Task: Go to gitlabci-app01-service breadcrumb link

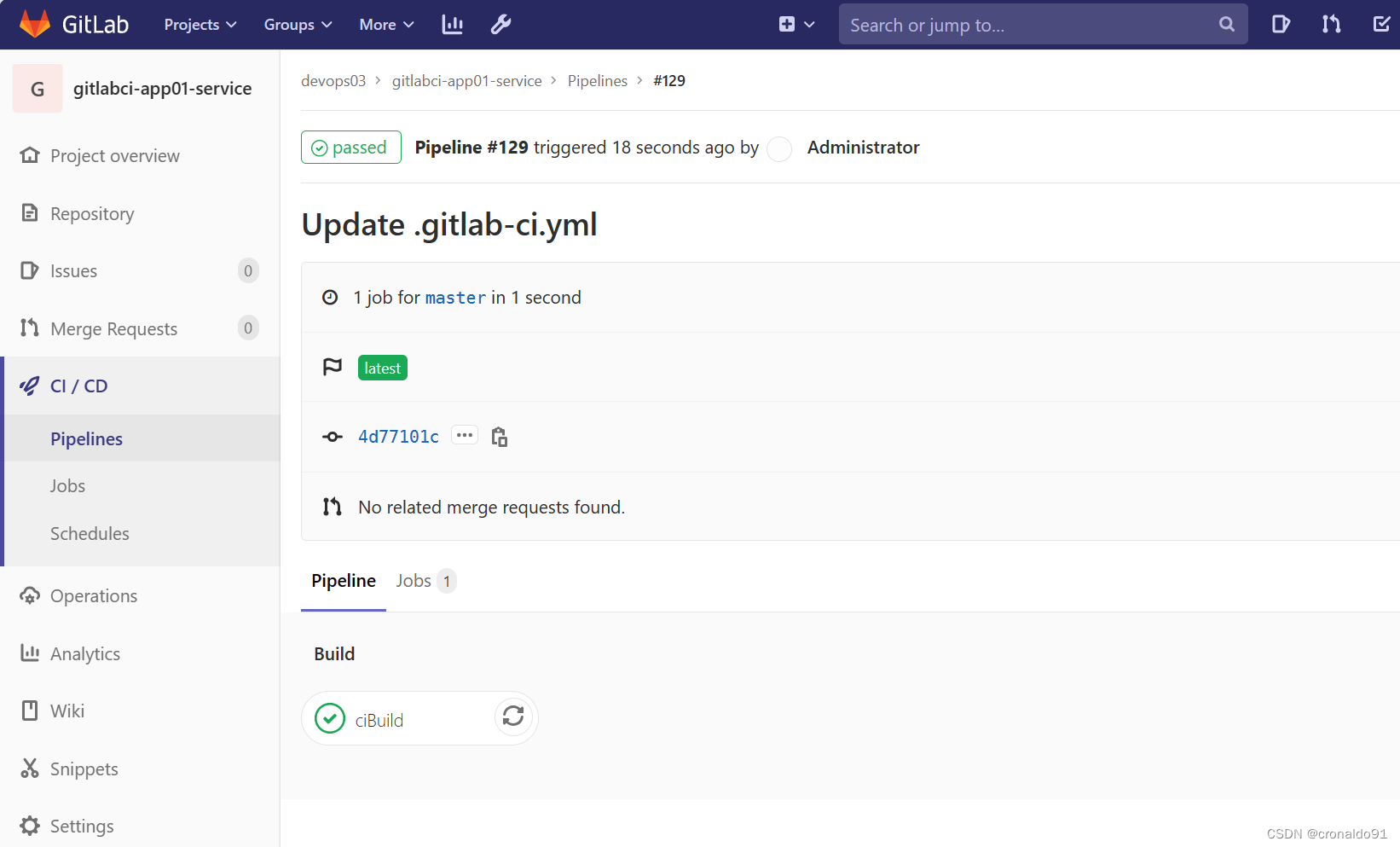Action: 467,81
